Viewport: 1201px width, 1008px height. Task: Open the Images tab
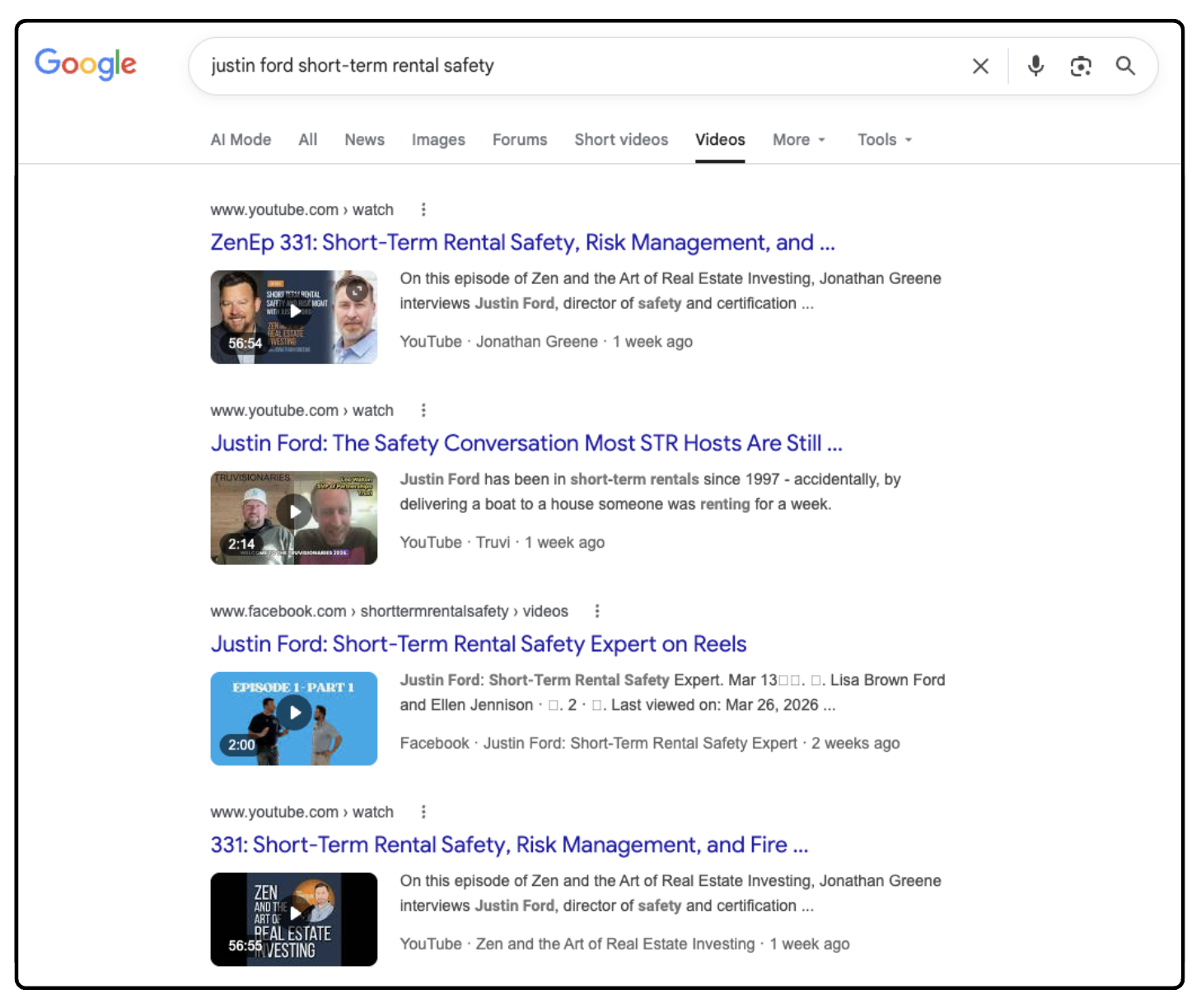click(438, 139)
